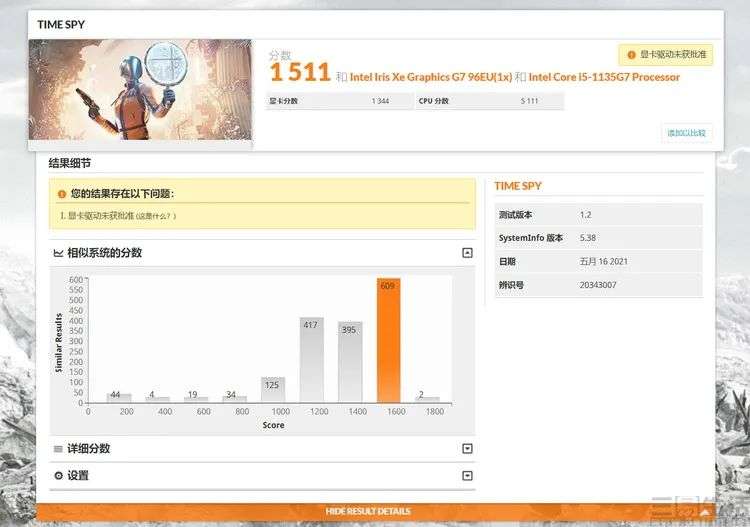The width and height of the screenshot is (750, 527).
Task: Expand the 设置 section
Action: (467, 475)
